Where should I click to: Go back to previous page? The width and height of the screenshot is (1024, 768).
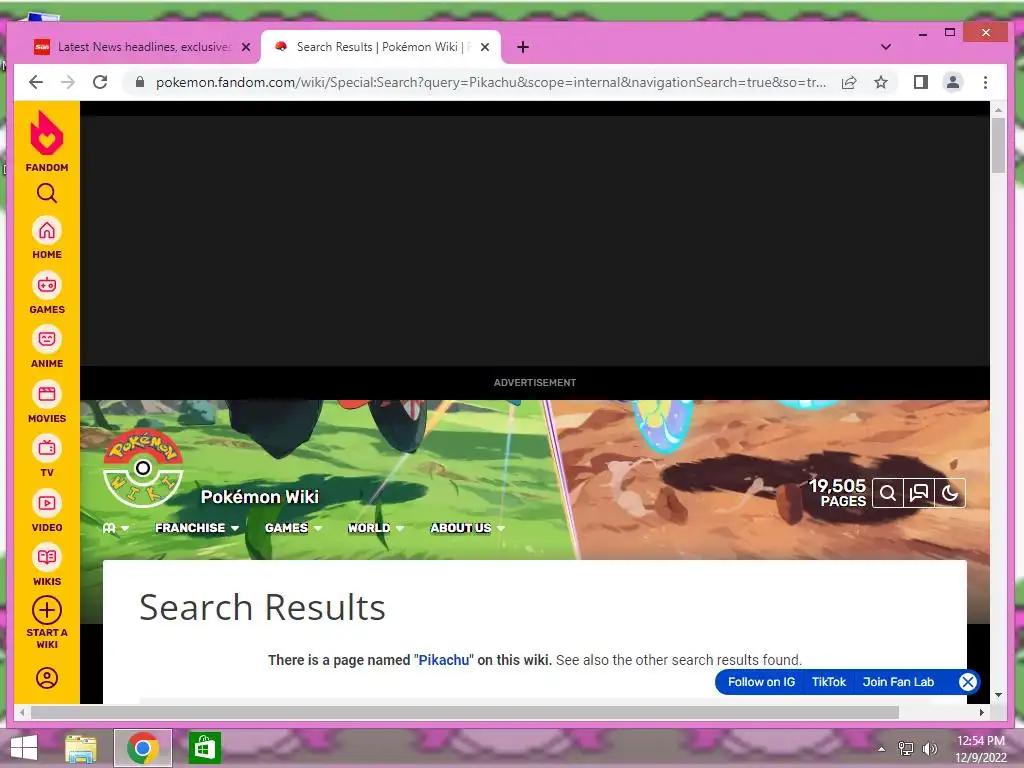[36, 82]
